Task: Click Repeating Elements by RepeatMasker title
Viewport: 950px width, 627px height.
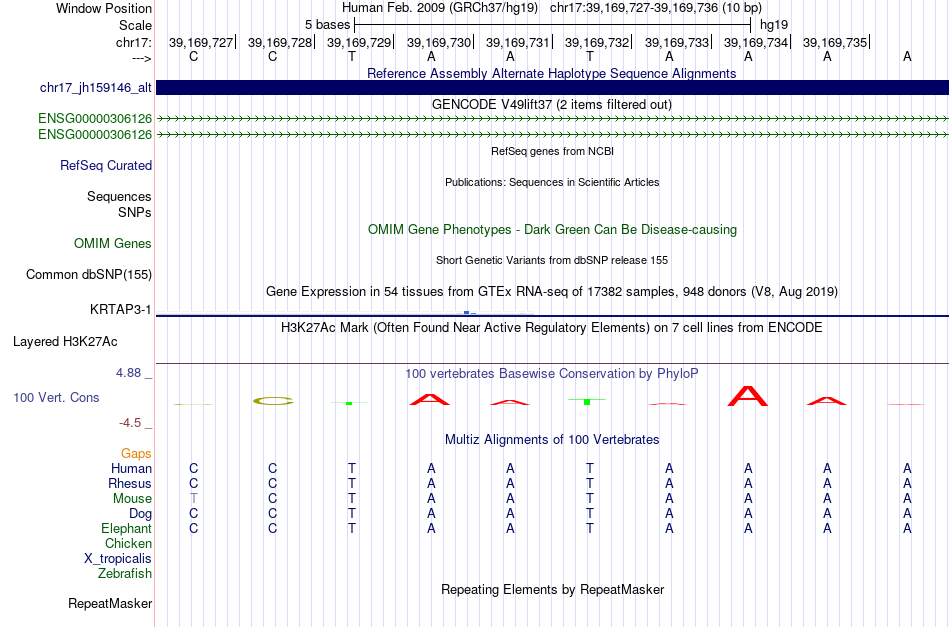Action: point(552,589)
